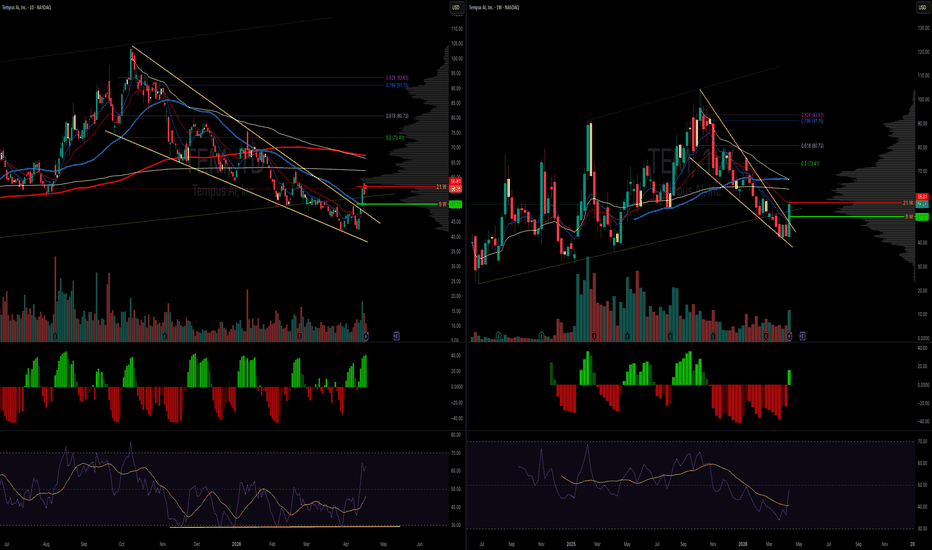Select latest green histogram bar, weekly oscillator
The width and height of the screenshot is (932, 550).
coord(789,378)
